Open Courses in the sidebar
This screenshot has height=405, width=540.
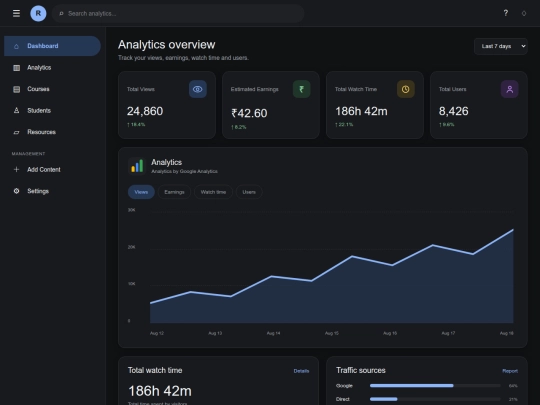point(52,89)
